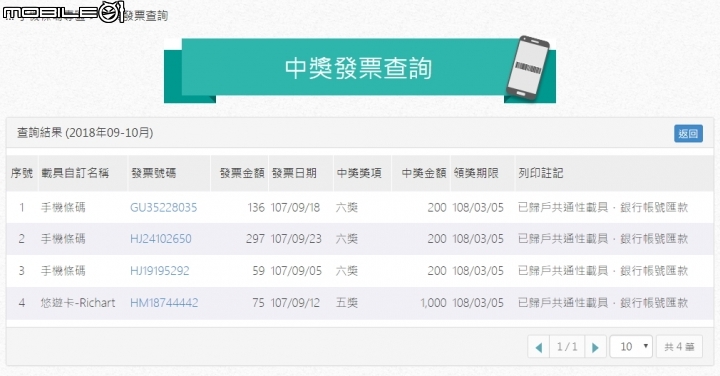Image resolution: width=720 pixels, height=376 pixels.
Task: Select invoice amount 136
Action: [x=256, y=208]
